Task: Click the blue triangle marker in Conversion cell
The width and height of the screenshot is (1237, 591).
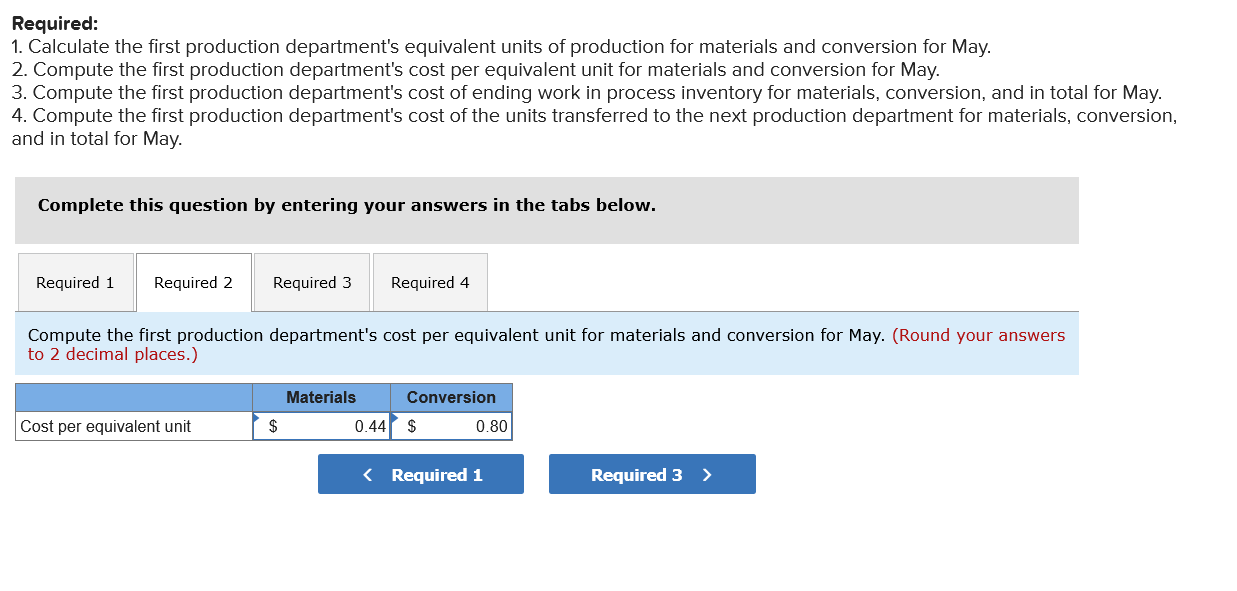Action: pyautogui.click(x=396, y=417)
